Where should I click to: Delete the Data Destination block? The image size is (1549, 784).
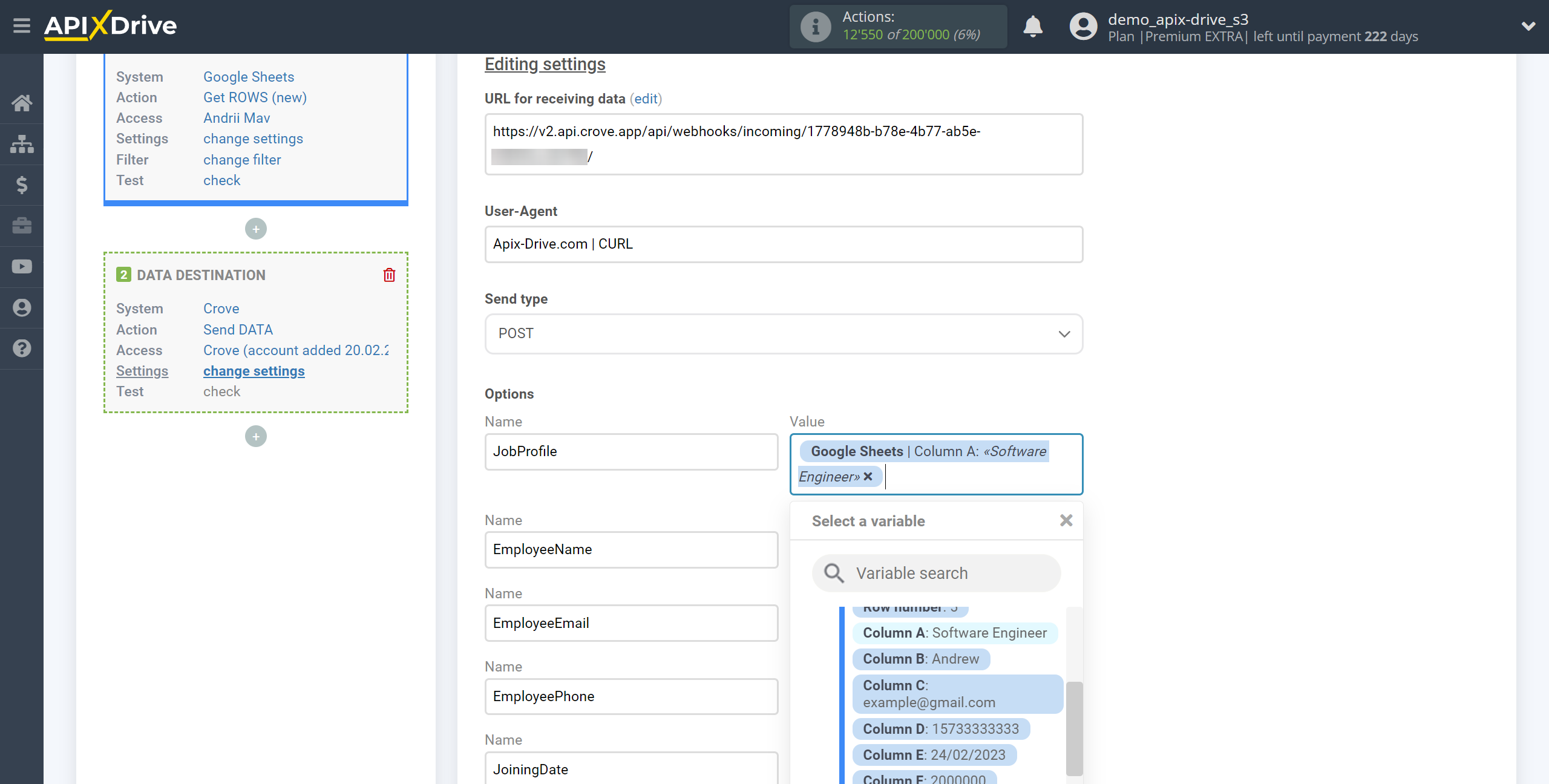tap(389, 275)
